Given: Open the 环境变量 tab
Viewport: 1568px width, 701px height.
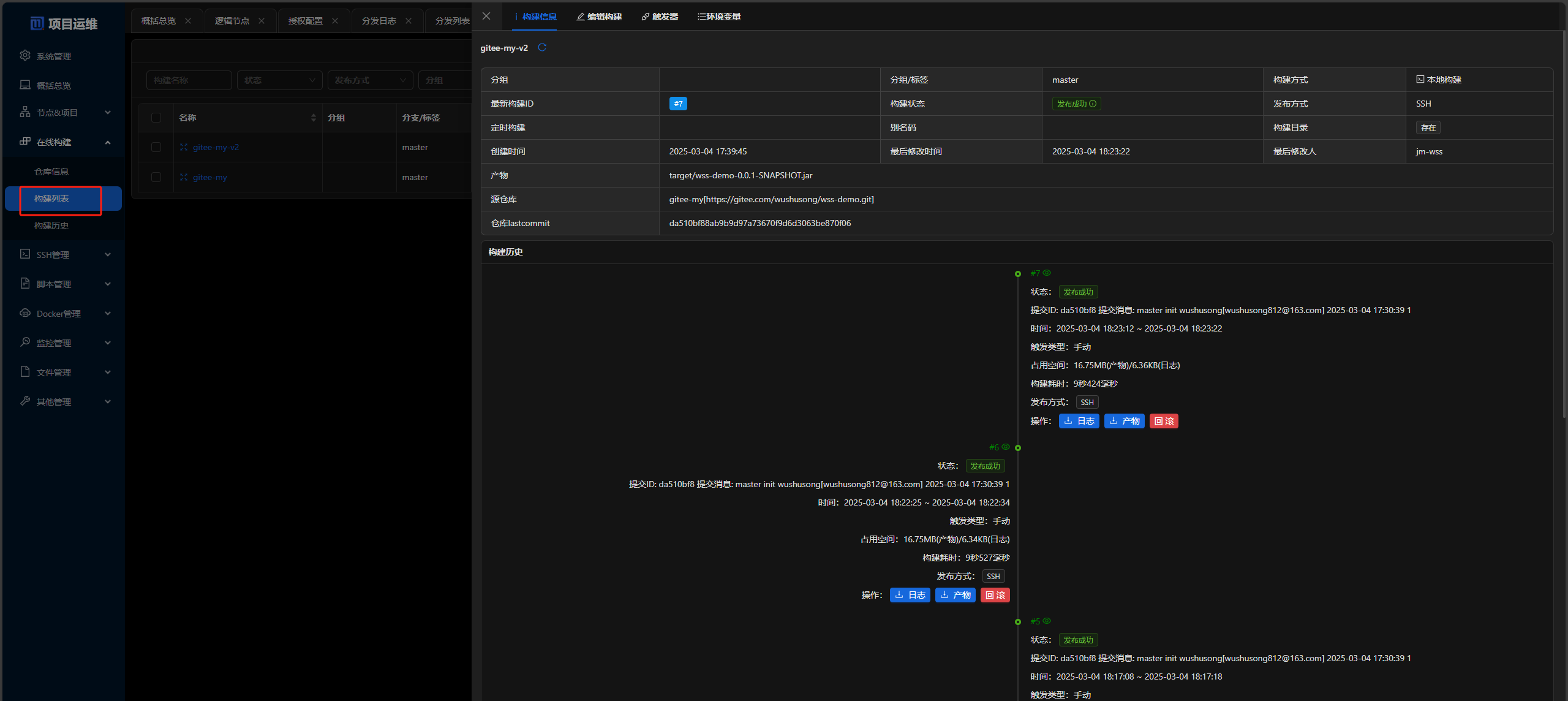Looking at the screenshot, I should [x=719, y=17].
